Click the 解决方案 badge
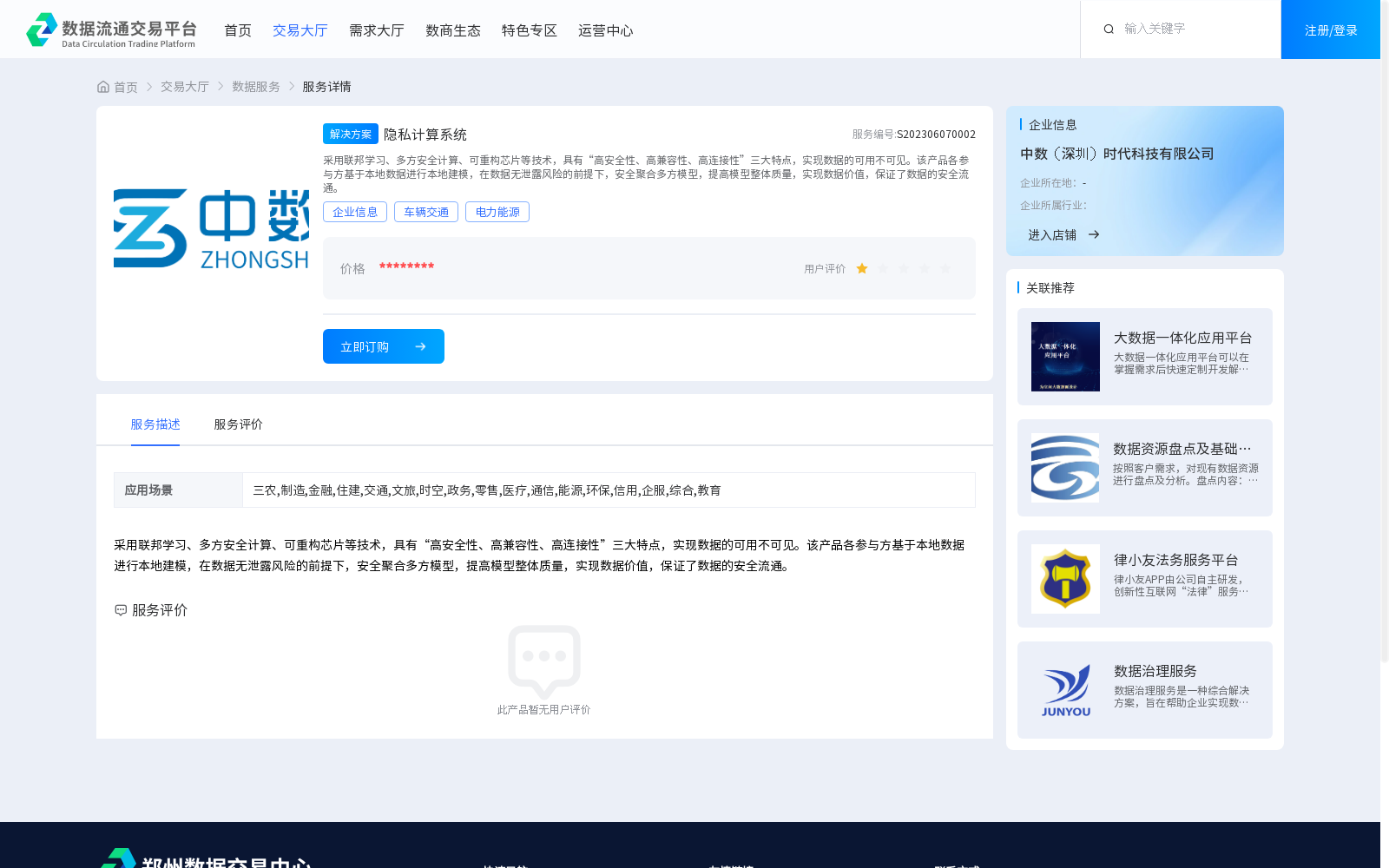1389x868 pixels. pos(351,134)
